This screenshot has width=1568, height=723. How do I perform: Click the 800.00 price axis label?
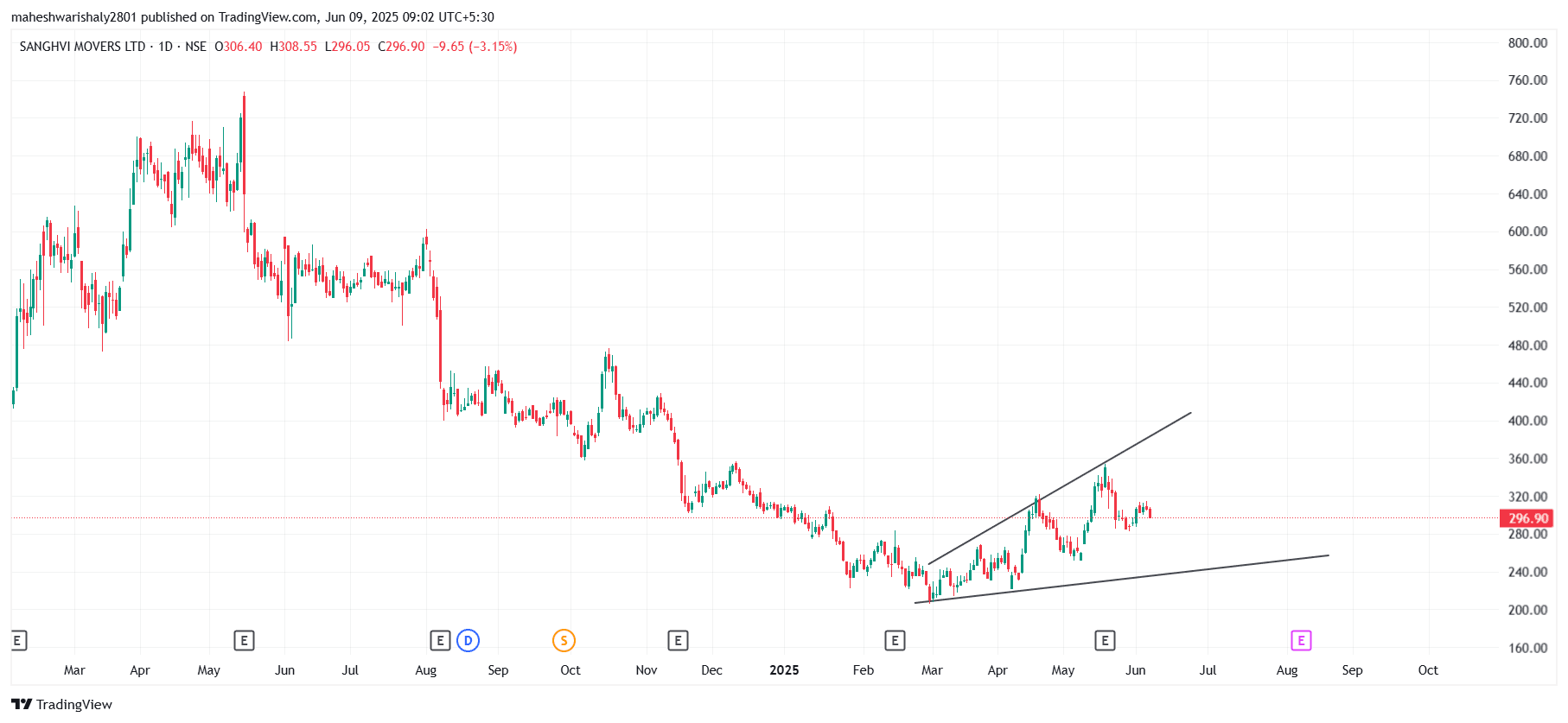(x=1527, y=43)
